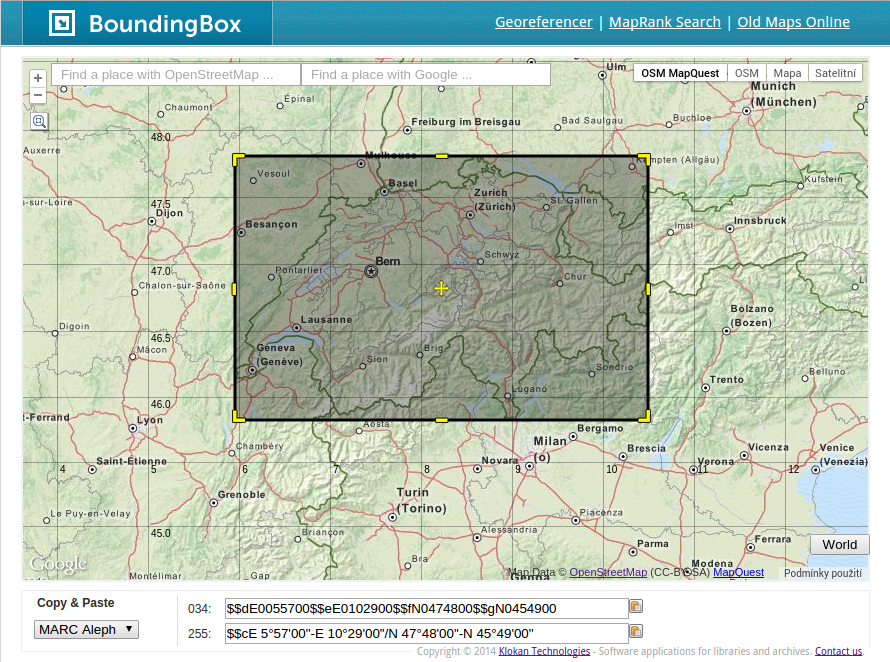
Task: Open Podmínky použití terms link
Action: click(x=822, y=573)
